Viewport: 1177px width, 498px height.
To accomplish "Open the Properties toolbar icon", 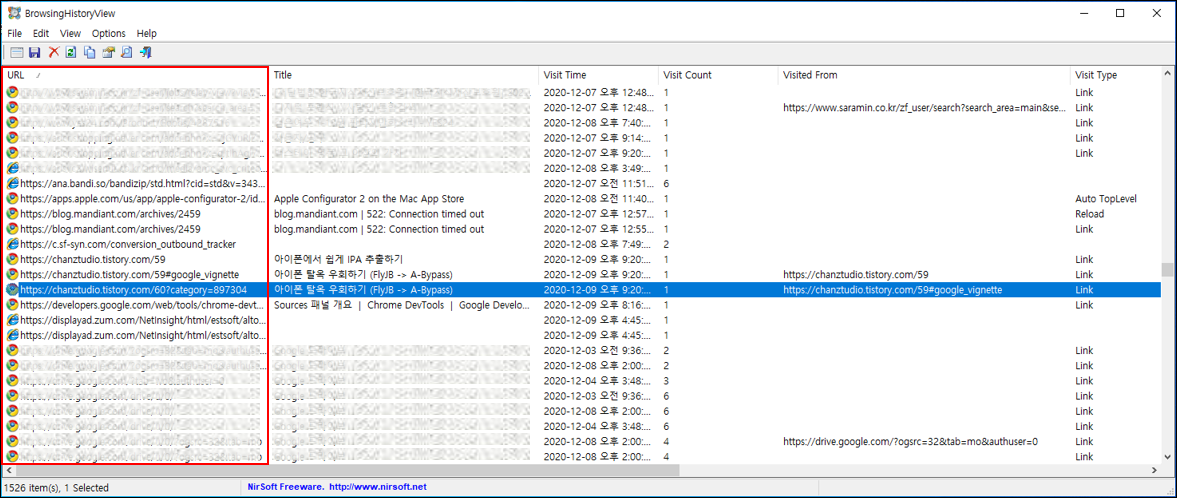I will point(108,53).
